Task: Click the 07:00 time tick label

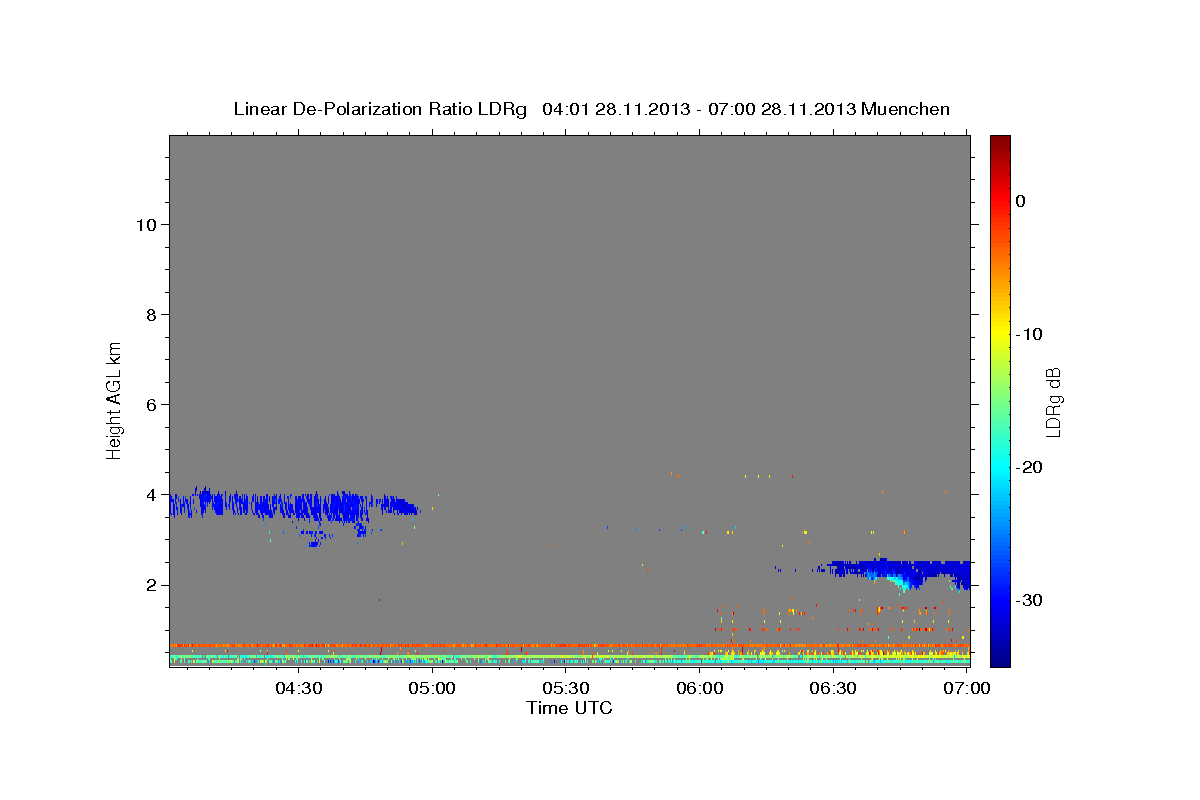Action: pos(968,688)
